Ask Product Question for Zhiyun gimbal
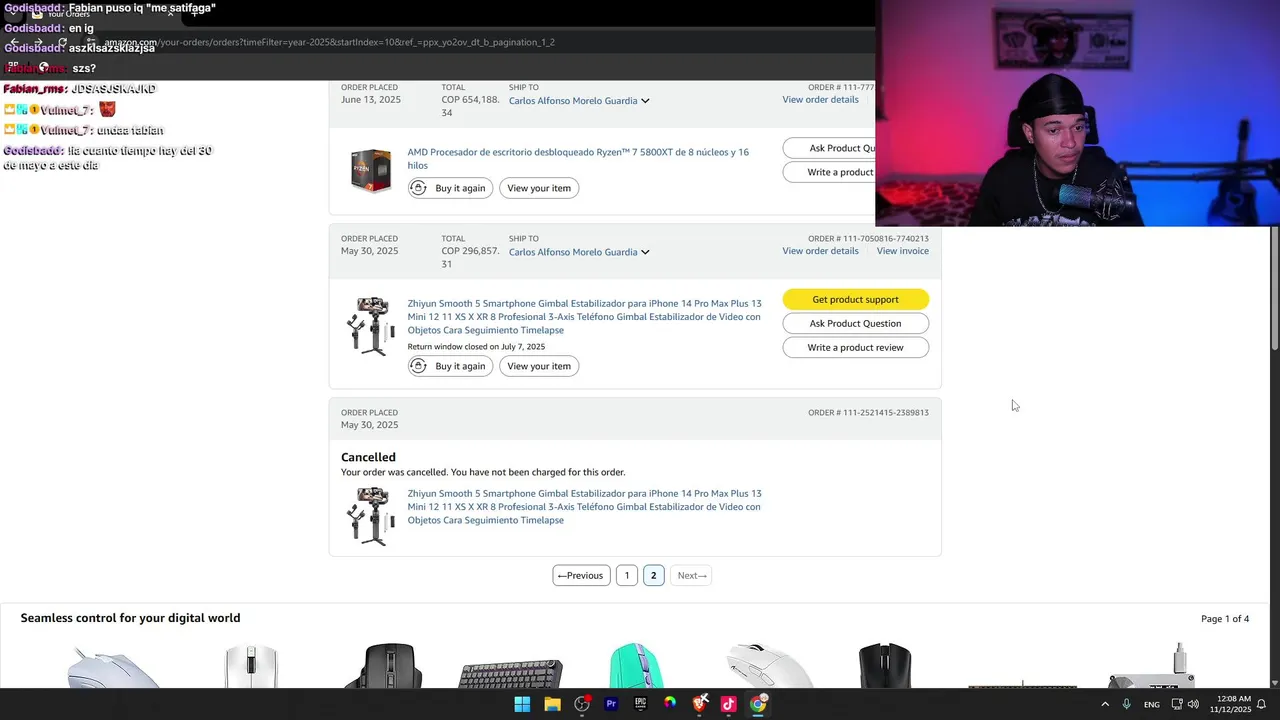Image resolution: width=1280 pixels, height=720 pixels. [855, 323]
